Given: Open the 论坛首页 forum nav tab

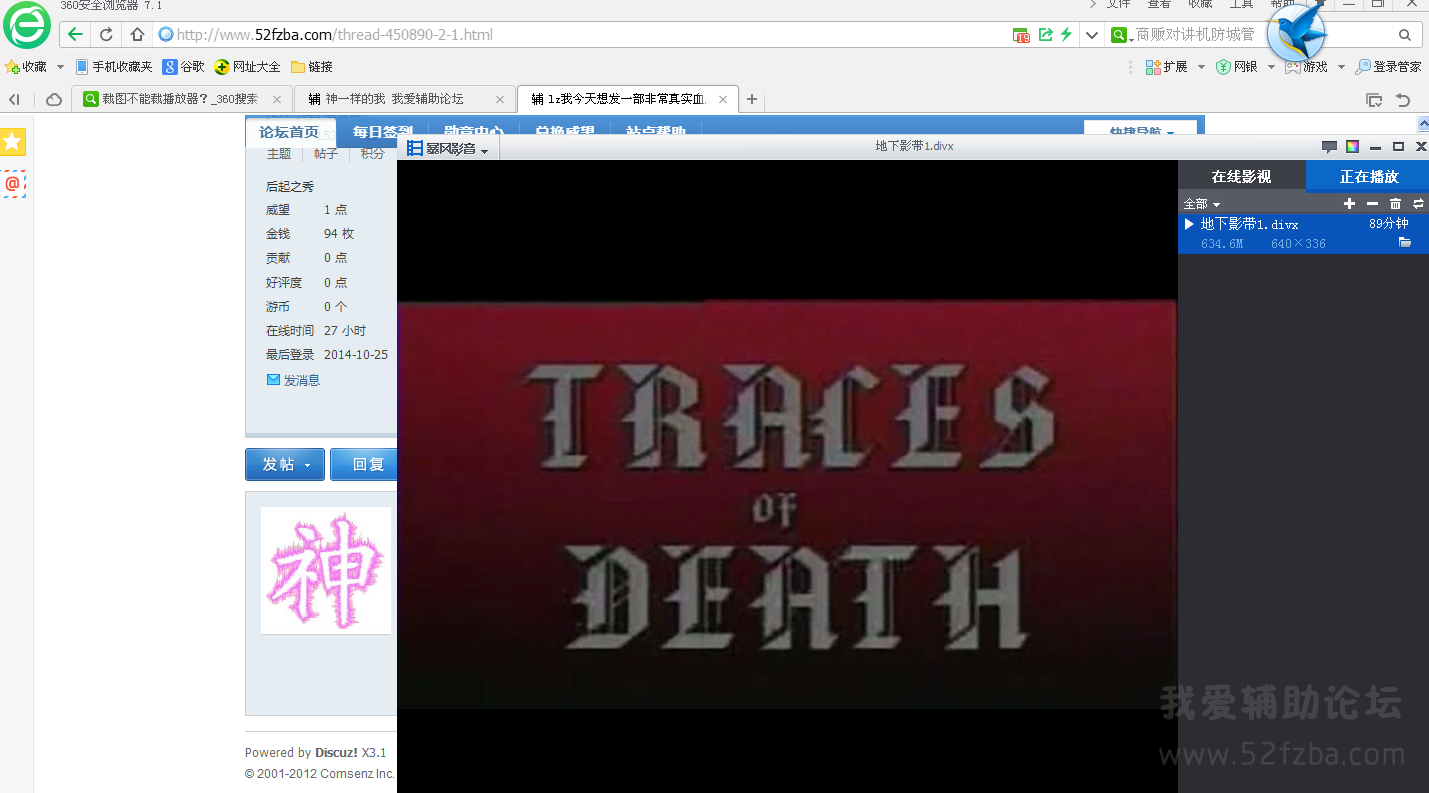Looking at the screenshot, I should pyautogui.click(x=289, y=132).
